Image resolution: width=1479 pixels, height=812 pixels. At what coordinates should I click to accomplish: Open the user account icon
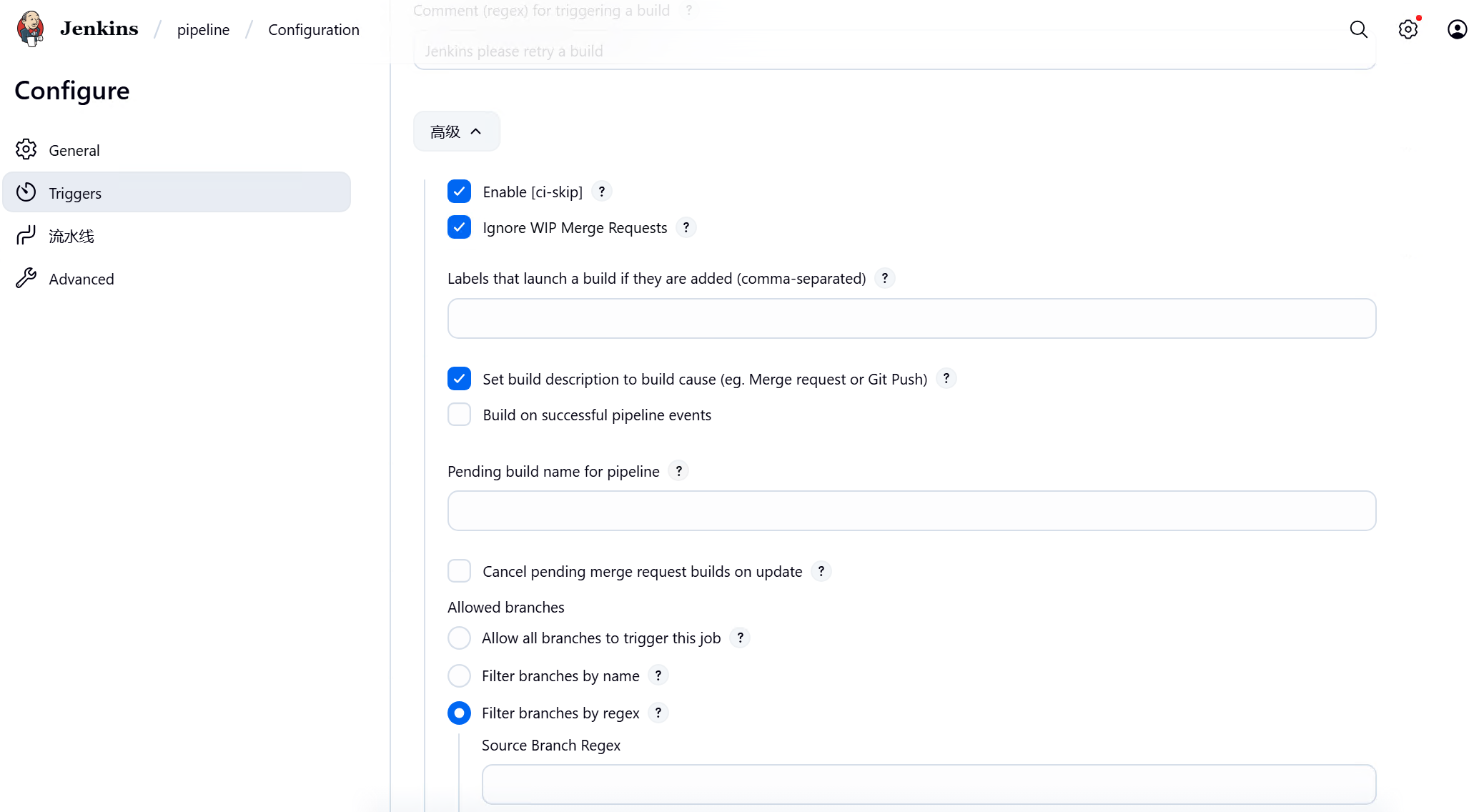tap(1456, 29)
